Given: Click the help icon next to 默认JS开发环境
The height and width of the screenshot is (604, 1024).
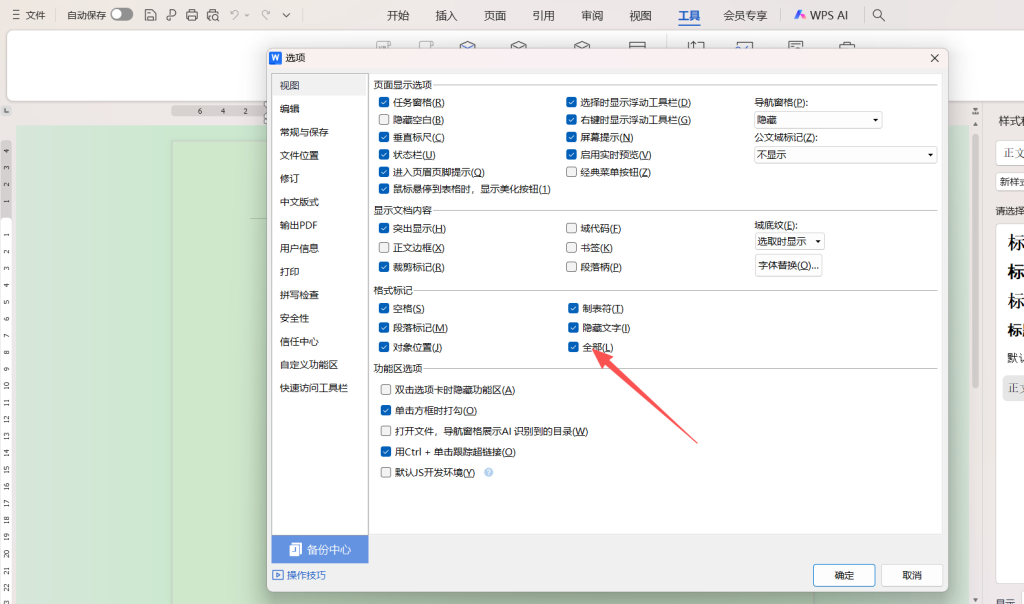Looking at the screenshot, I should (489, 472).
